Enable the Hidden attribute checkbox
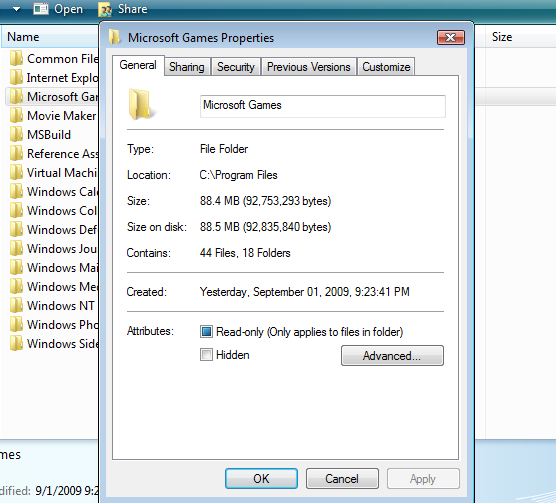The width and height of the screenshot is (556, 503). coord(206,354)
